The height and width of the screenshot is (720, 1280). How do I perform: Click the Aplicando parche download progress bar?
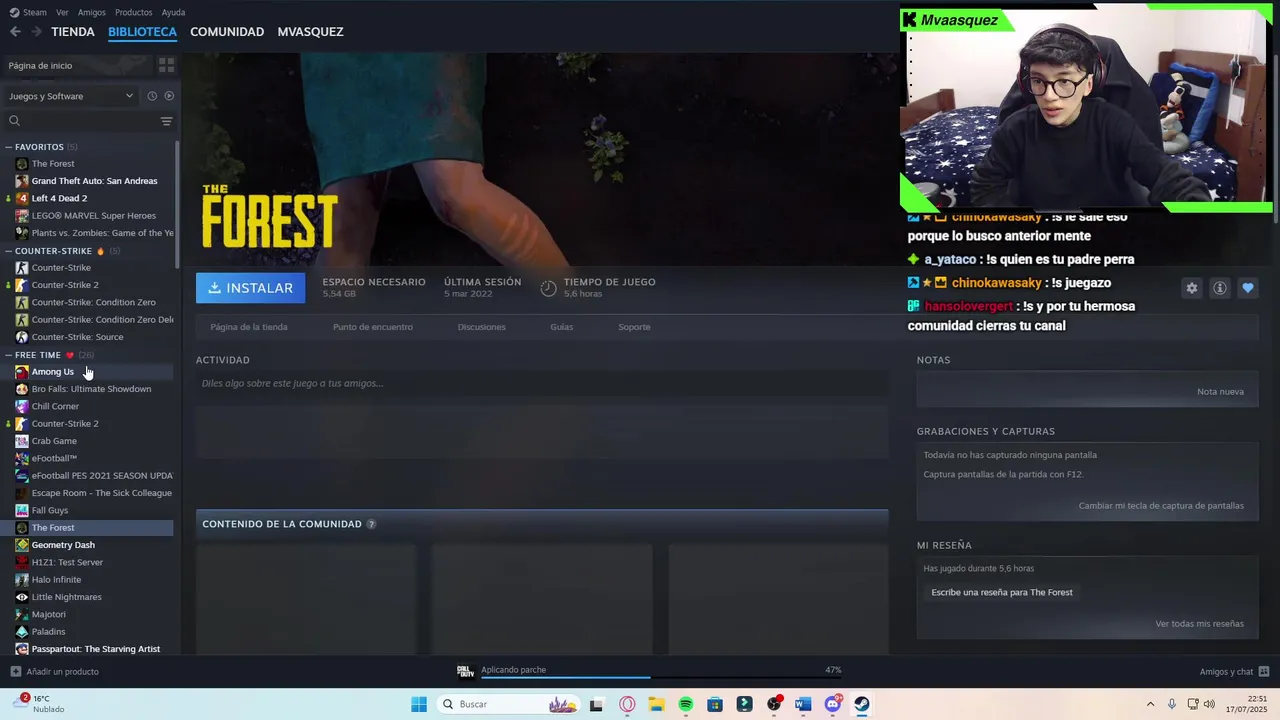pos(661,677)
